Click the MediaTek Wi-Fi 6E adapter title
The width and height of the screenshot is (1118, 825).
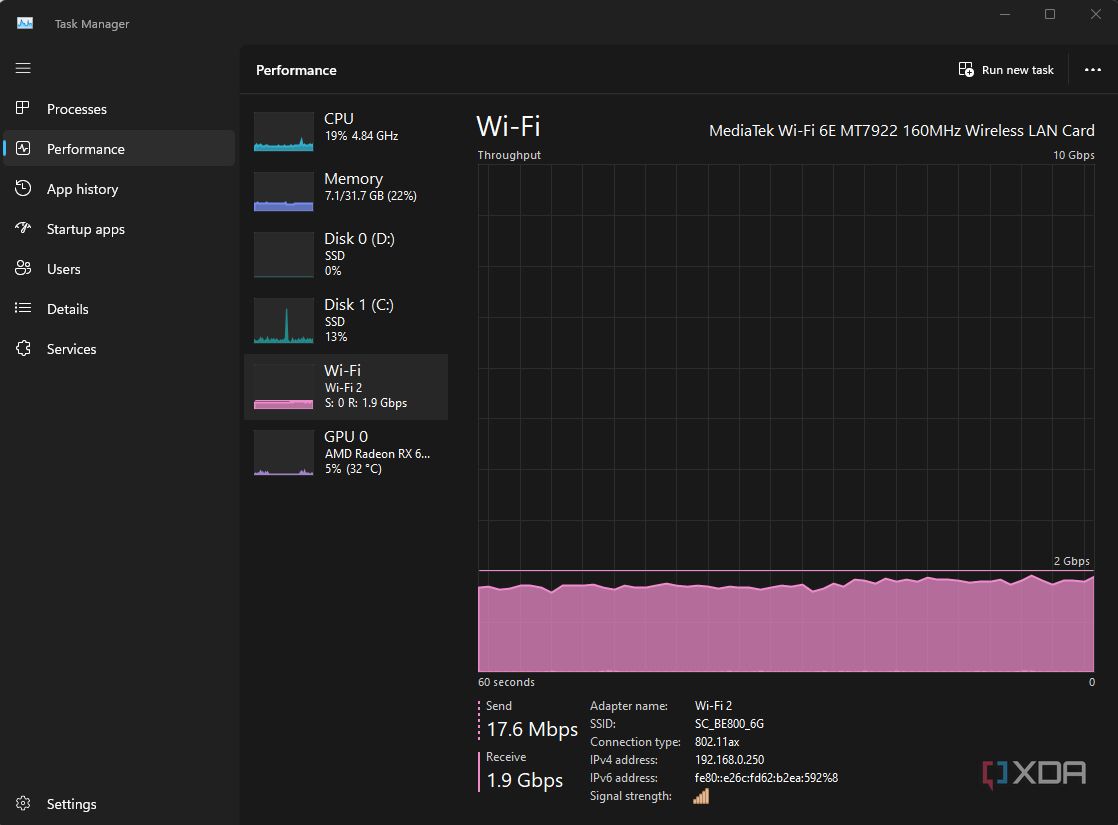[x=901, y=130]
